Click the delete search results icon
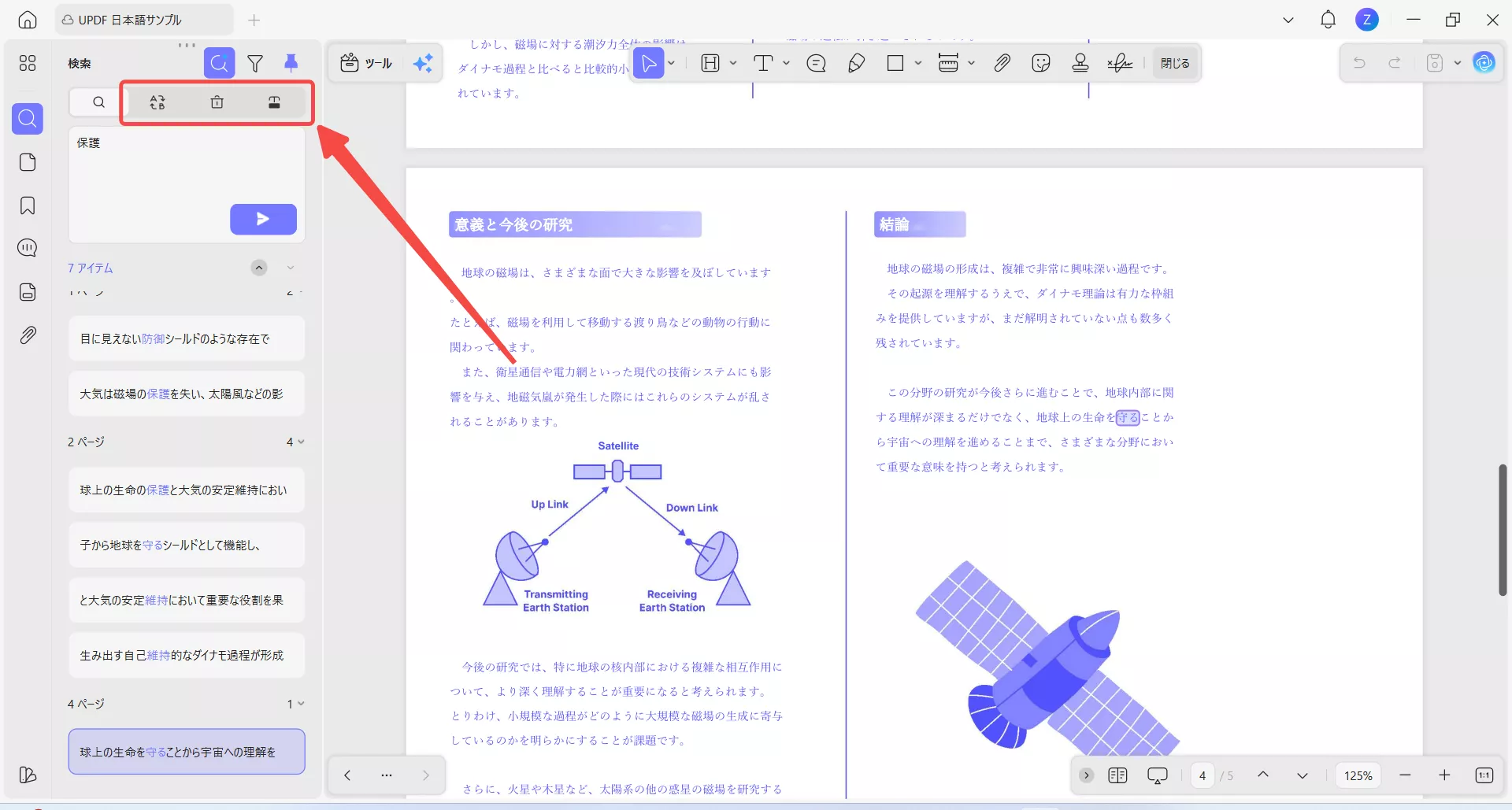This screenshot has width=1512, height=810. click(x=217, y=102)
